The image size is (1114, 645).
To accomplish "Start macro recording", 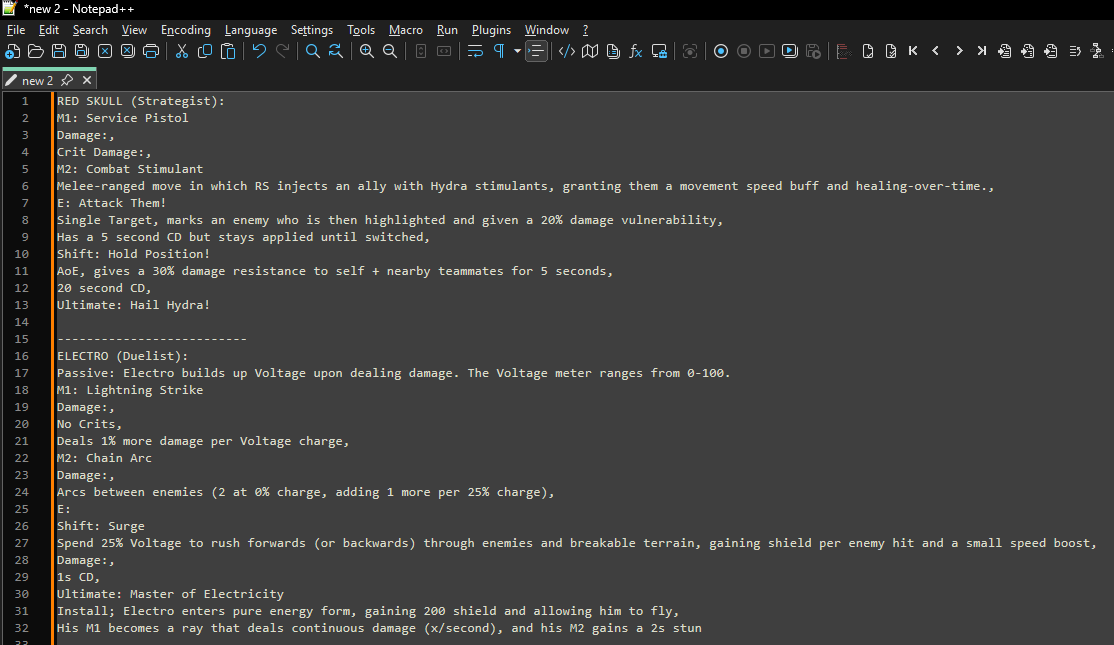I will point(720,51).
